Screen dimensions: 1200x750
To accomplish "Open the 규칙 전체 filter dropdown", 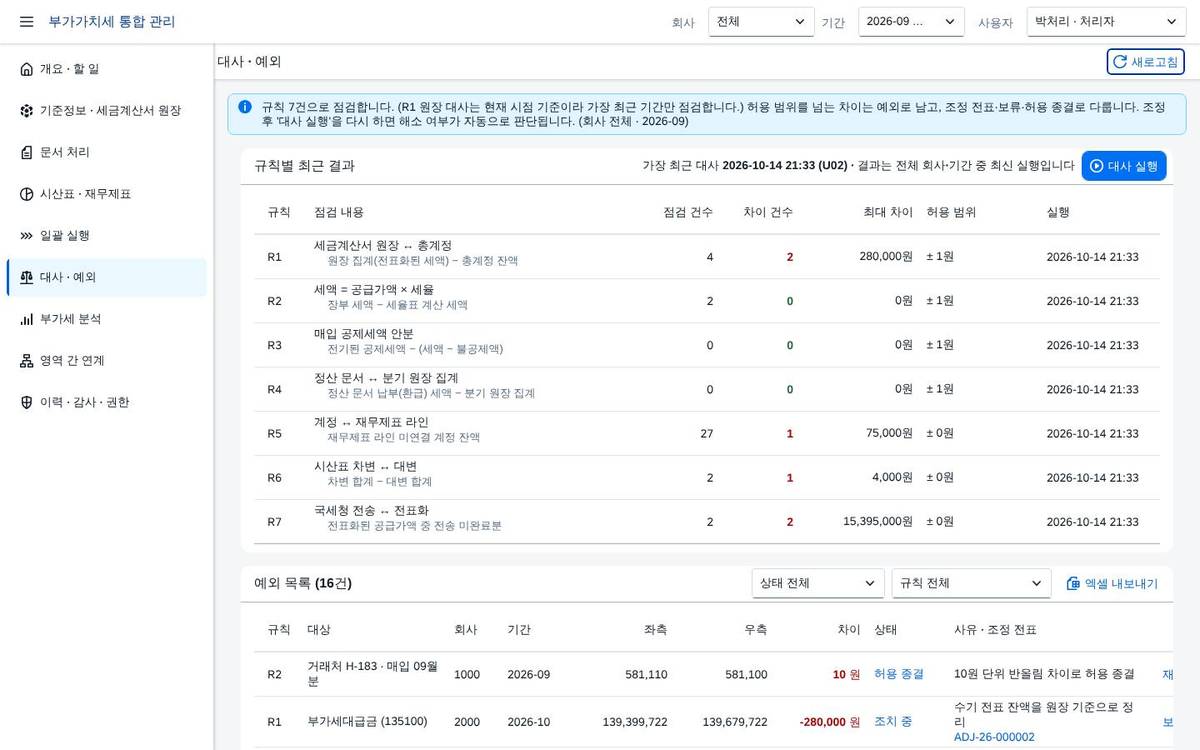I will click(x=971, y=583).
